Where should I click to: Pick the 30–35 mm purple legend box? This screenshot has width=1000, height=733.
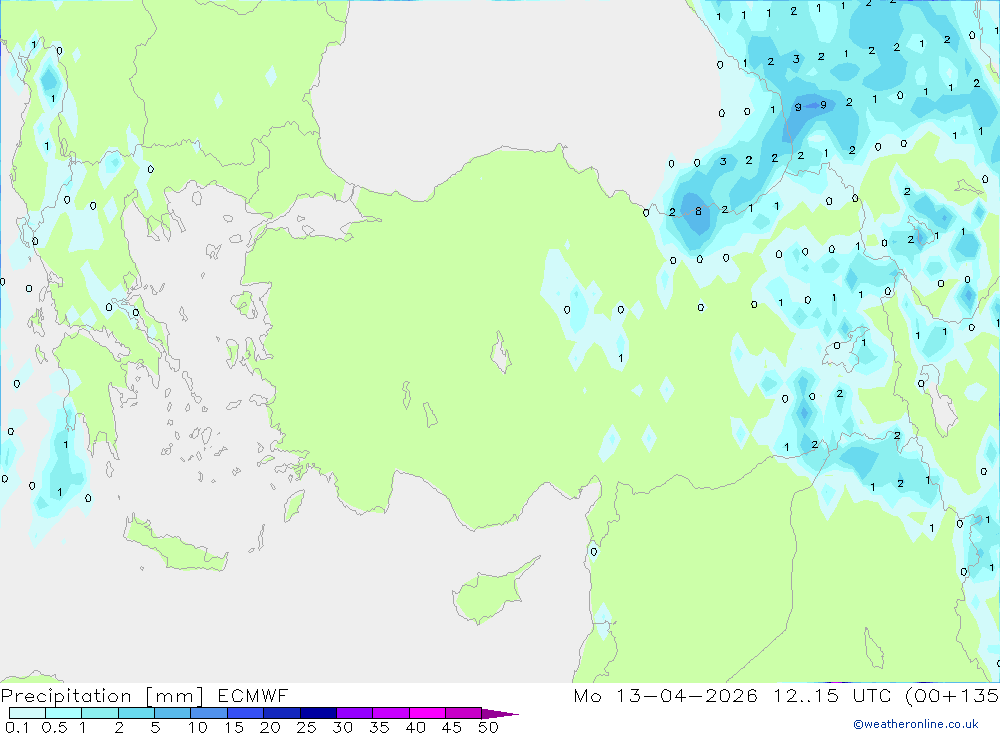(x=355, y=713)
